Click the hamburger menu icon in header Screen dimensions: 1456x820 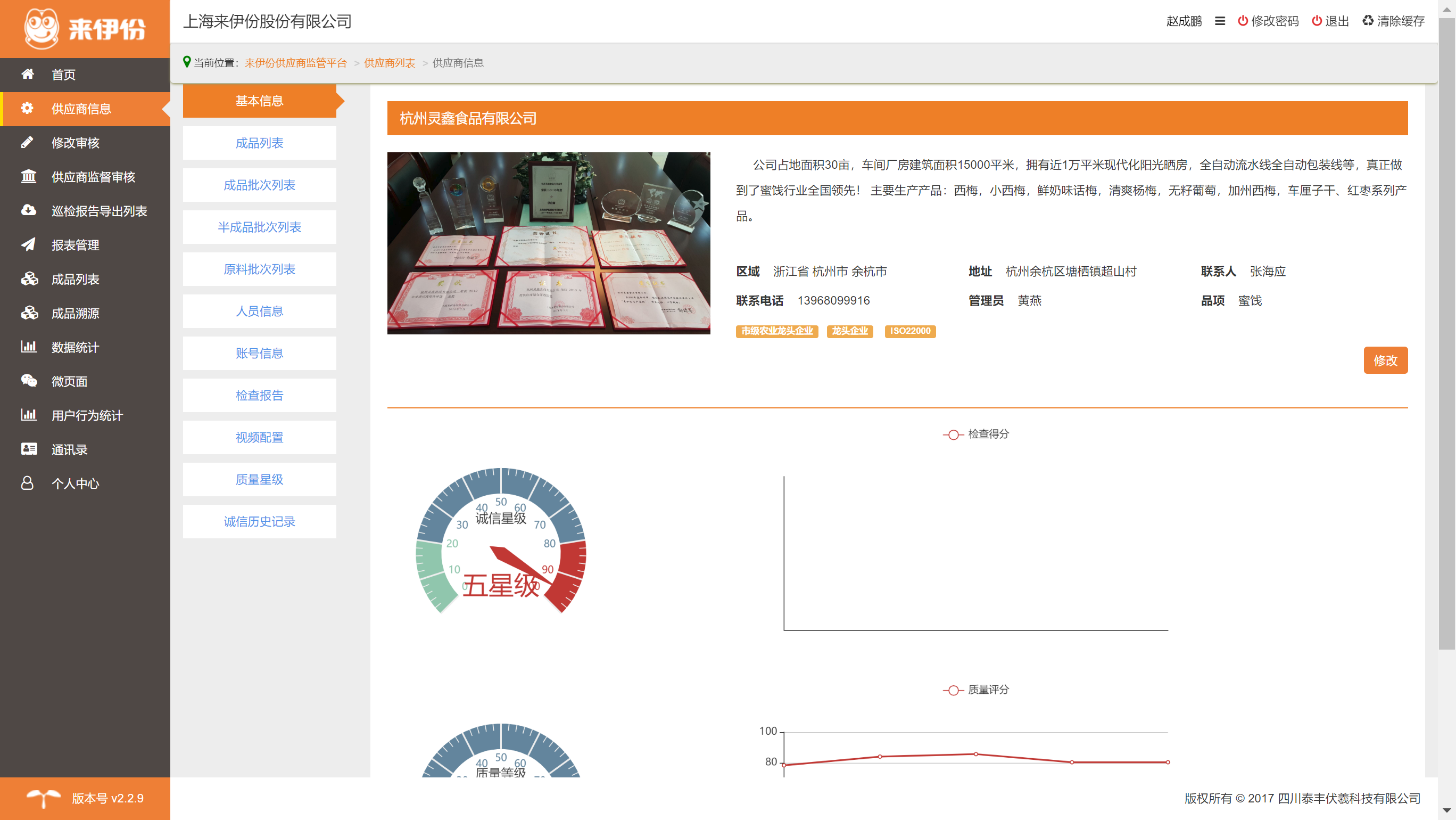pos(1220,21)
